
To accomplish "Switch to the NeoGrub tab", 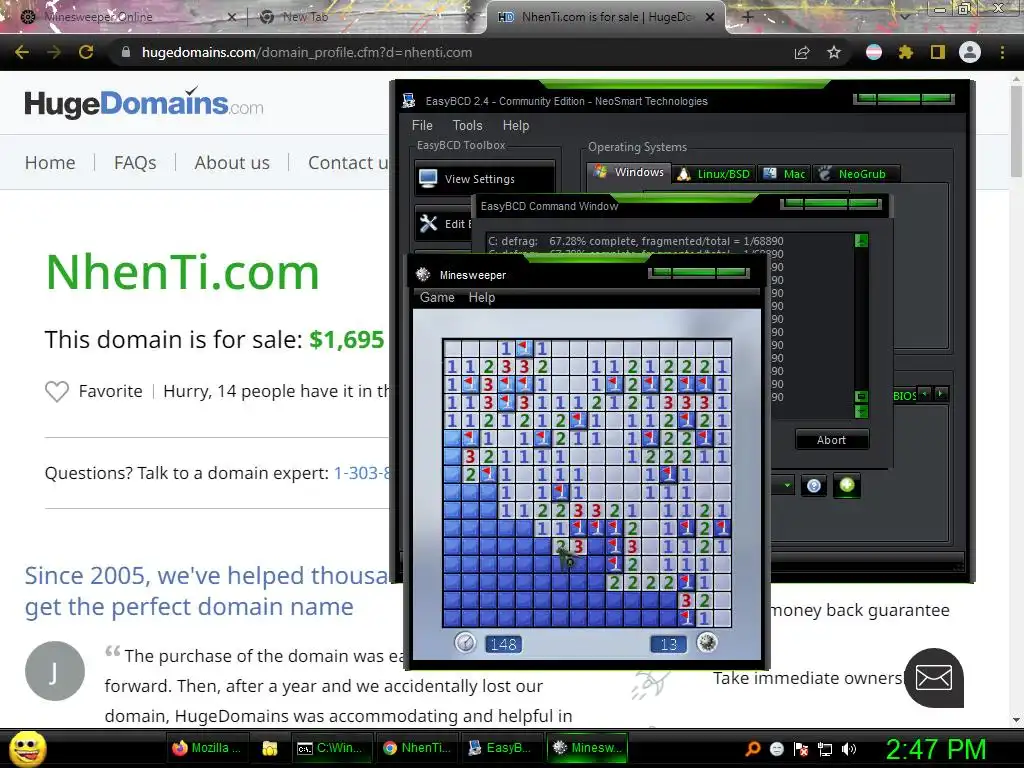I will click(x=856, y=174).
